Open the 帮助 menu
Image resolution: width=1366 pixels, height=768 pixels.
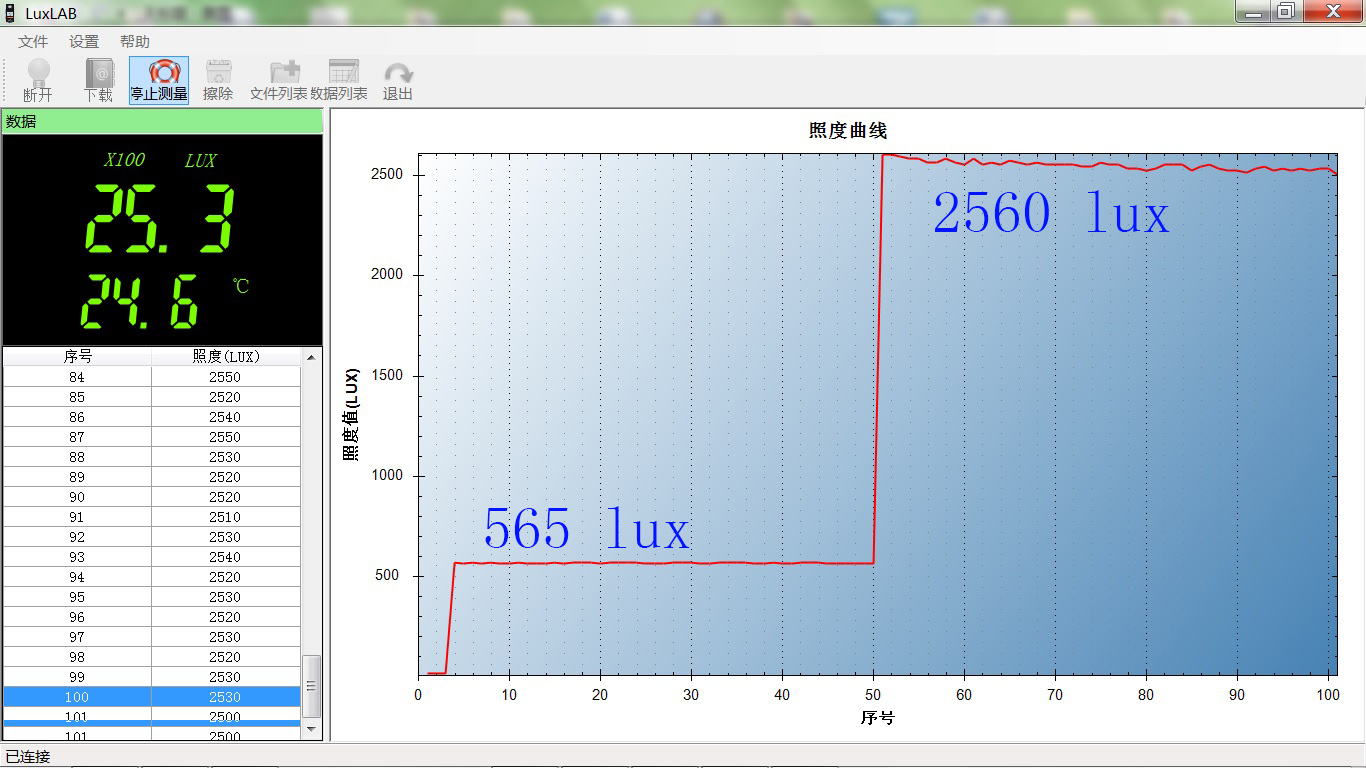(x=135, y=42)
